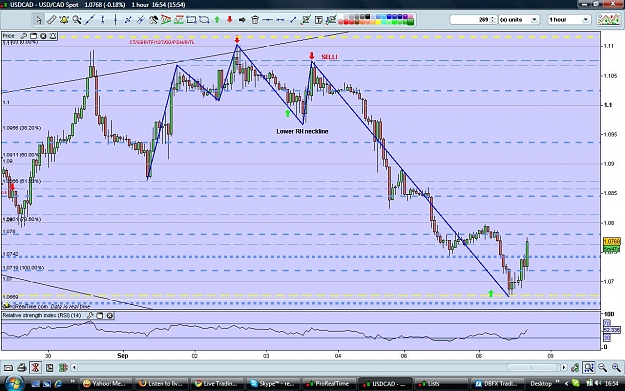Switch to the Listen to live taskbar button

(x=161, y=384)
